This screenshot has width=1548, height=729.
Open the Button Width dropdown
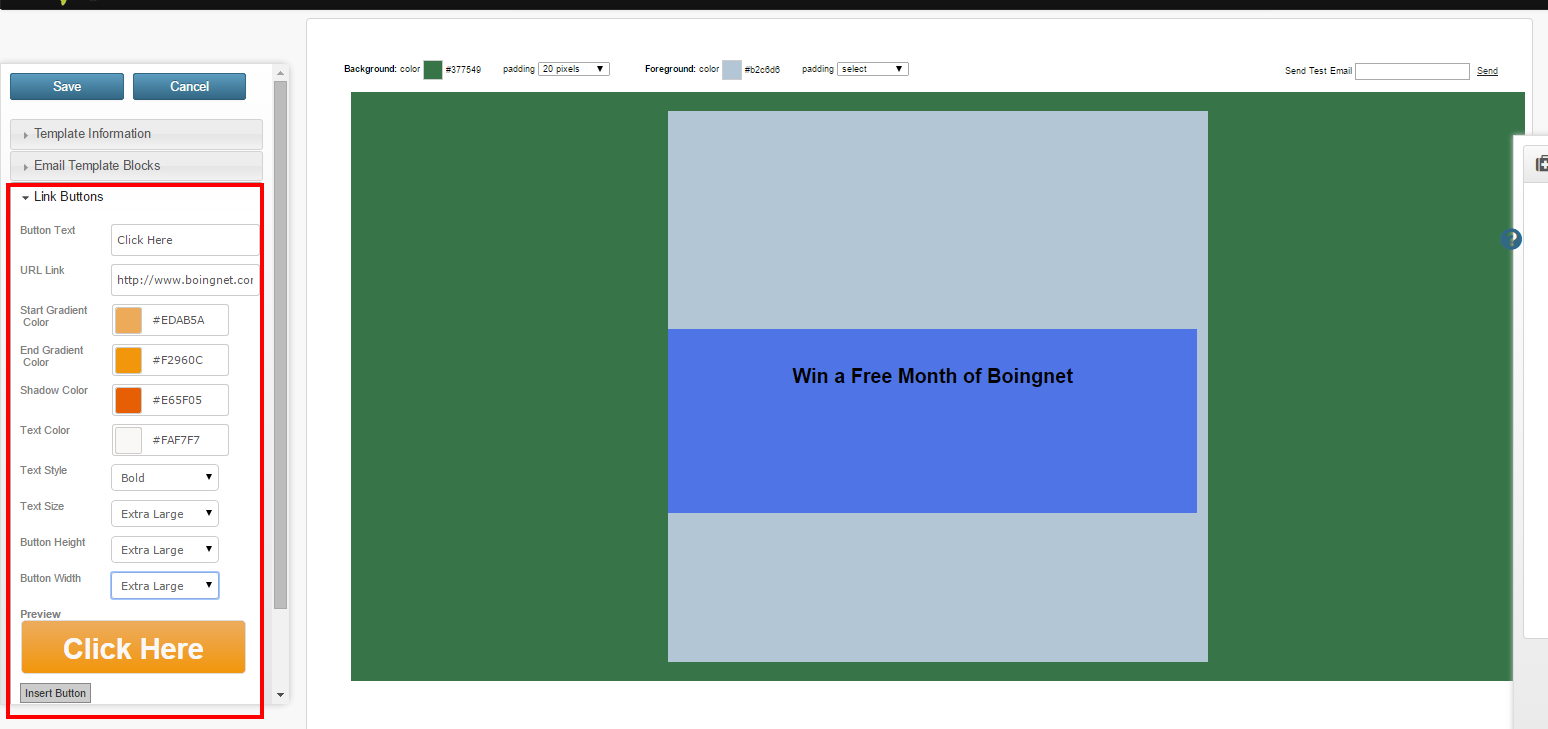(x=165, y=586)
